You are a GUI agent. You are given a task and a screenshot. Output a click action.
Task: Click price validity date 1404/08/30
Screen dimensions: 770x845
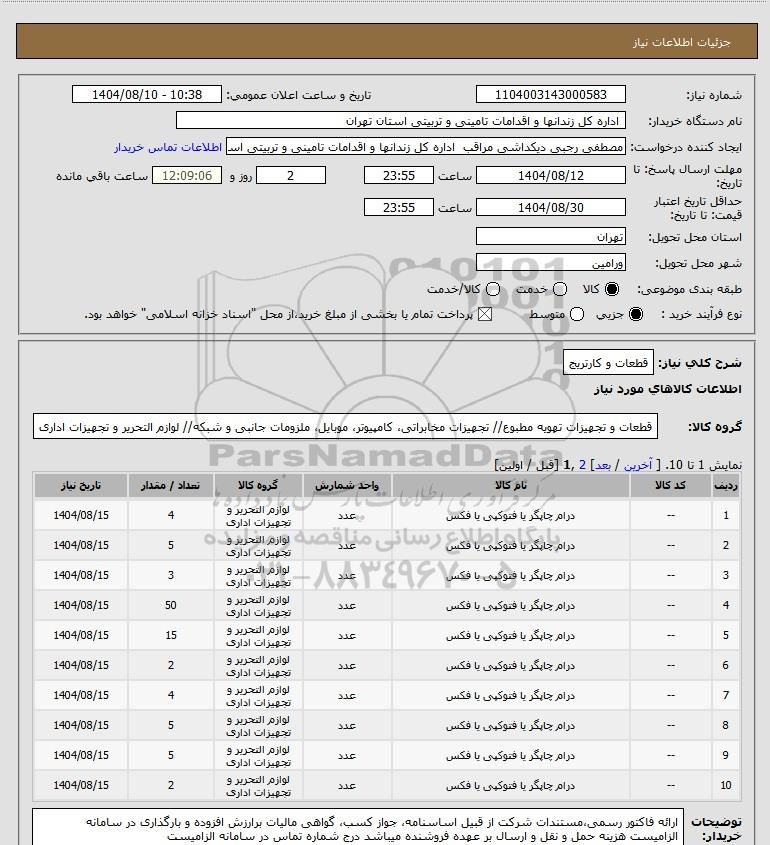pyautogui.click(x=551, y=207)
